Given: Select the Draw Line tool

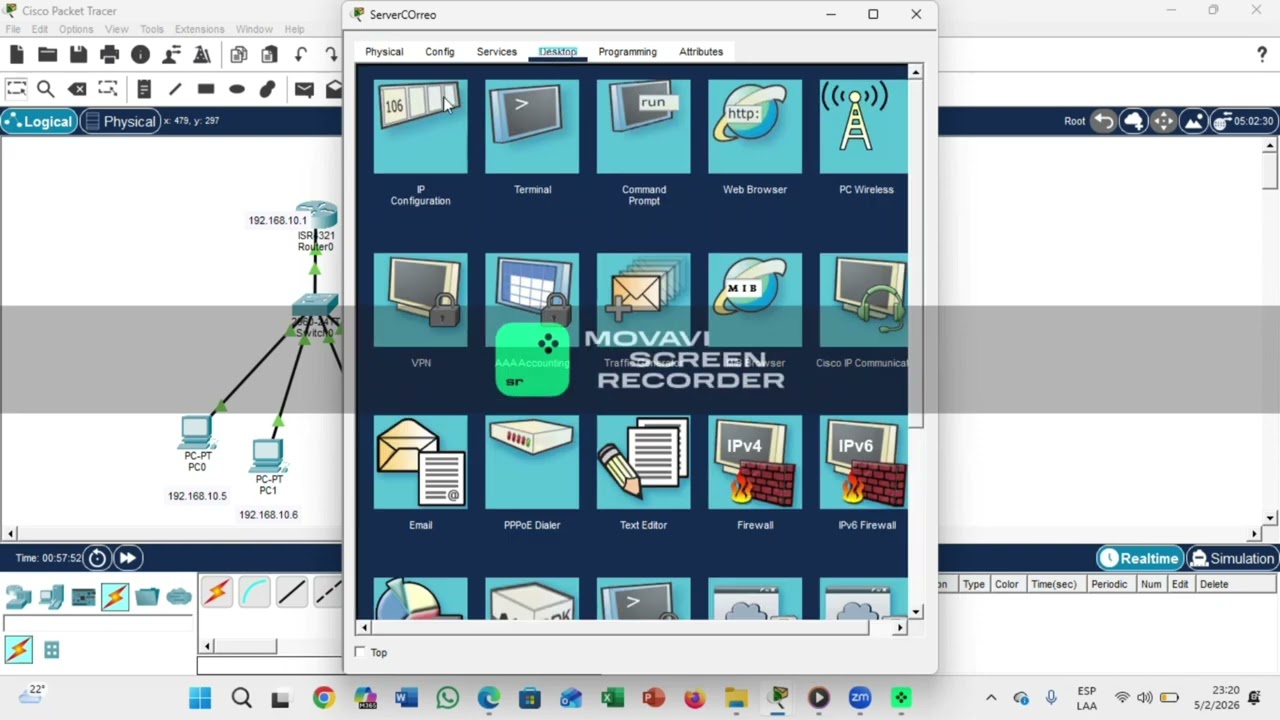Looking at the screenshot, I should pyautogui.click(x=175, y=89).
